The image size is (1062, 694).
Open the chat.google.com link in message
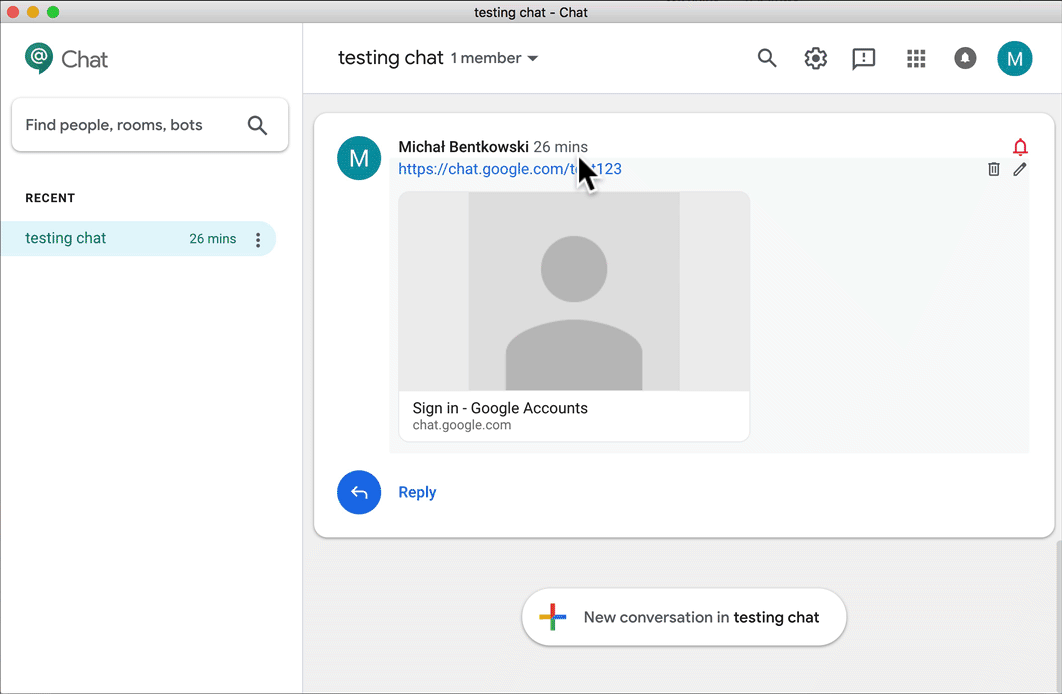click(x=509, y=169)
